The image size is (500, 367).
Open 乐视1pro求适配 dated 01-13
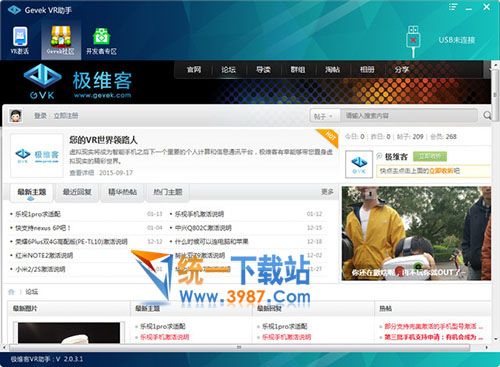tap(38, 214)
